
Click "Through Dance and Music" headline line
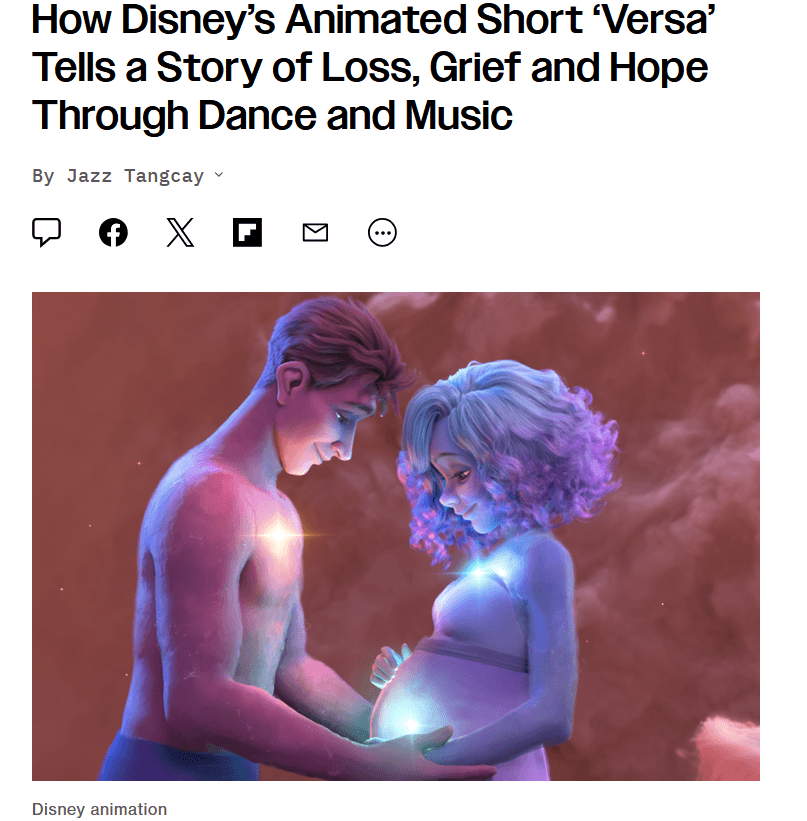coord(272,115)
